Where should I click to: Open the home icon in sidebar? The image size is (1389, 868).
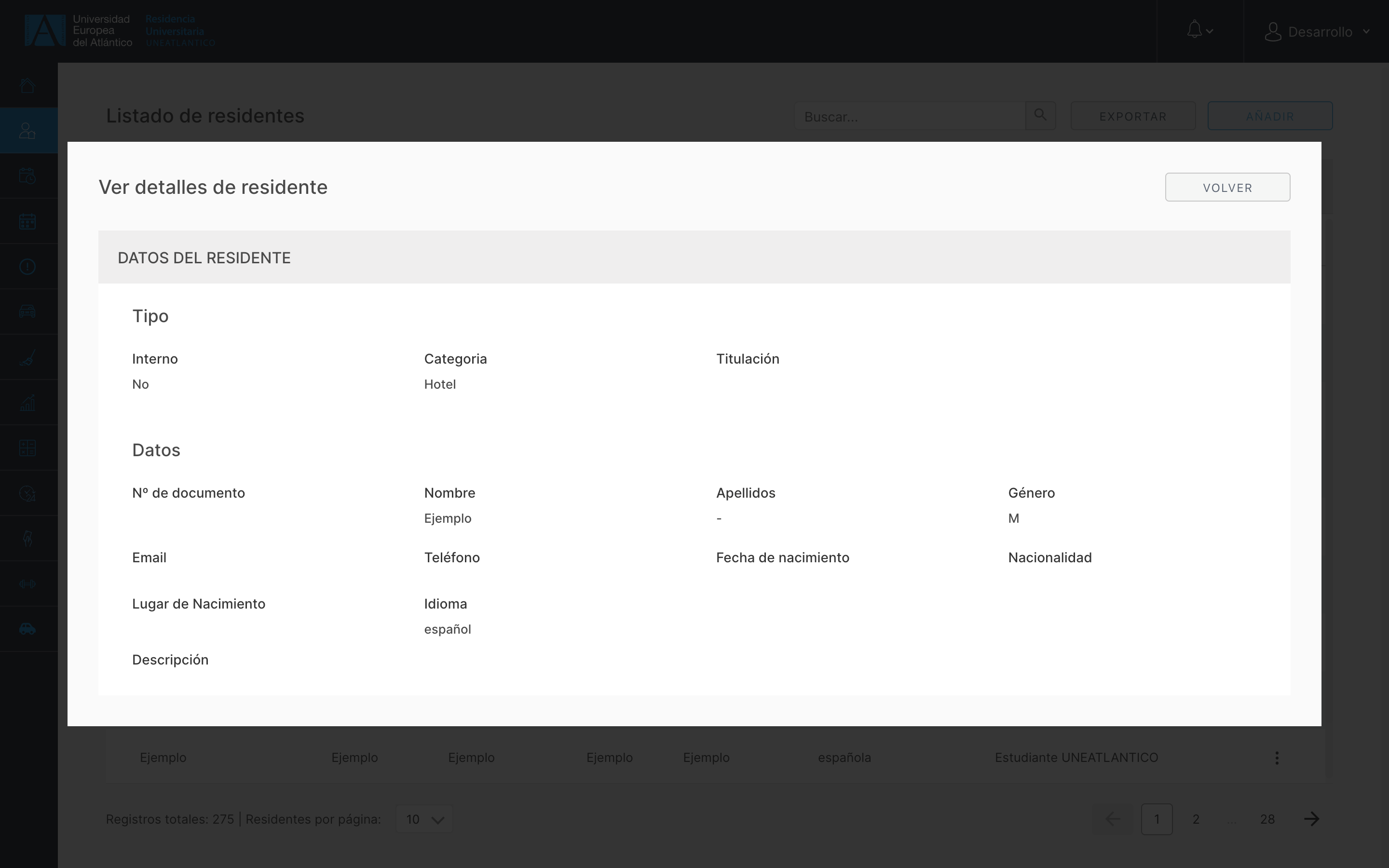(x=27, y=85)
